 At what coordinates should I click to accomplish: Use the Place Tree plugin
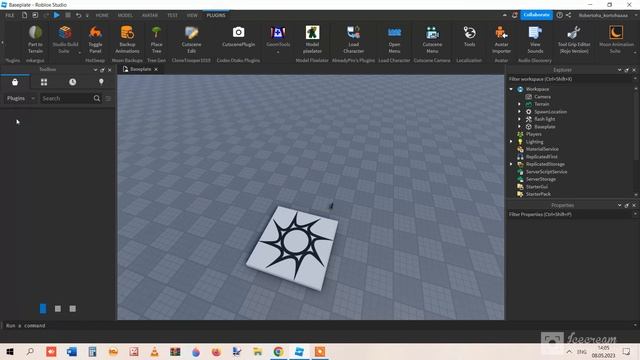[156, 39]
